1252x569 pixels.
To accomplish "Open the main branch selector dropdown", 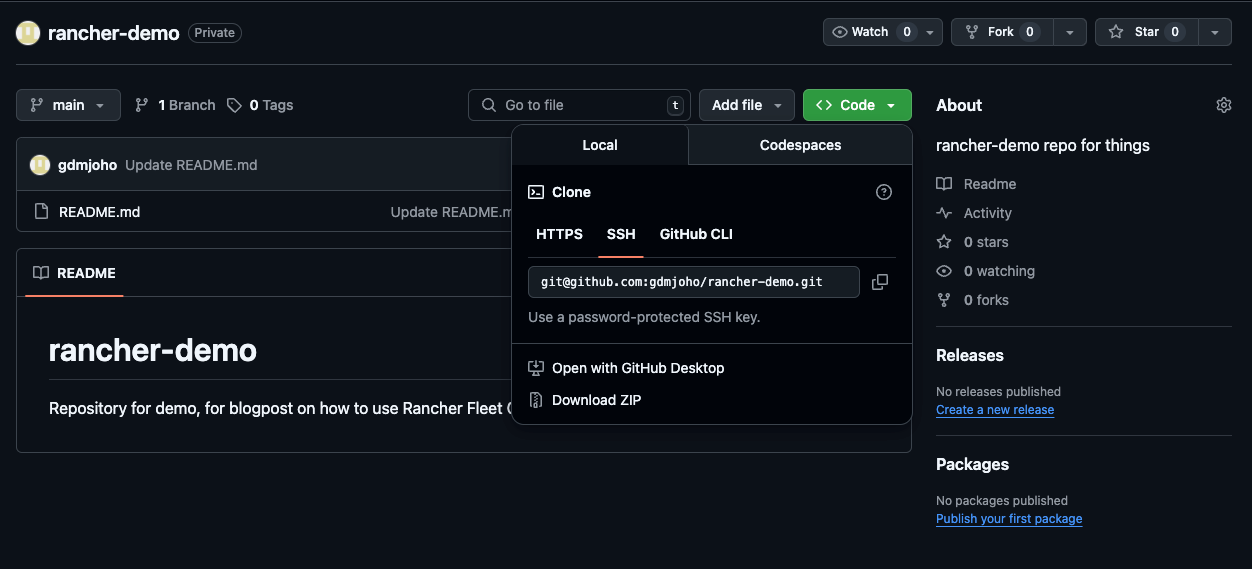I will pyautogui.click(x=68, y=105).
